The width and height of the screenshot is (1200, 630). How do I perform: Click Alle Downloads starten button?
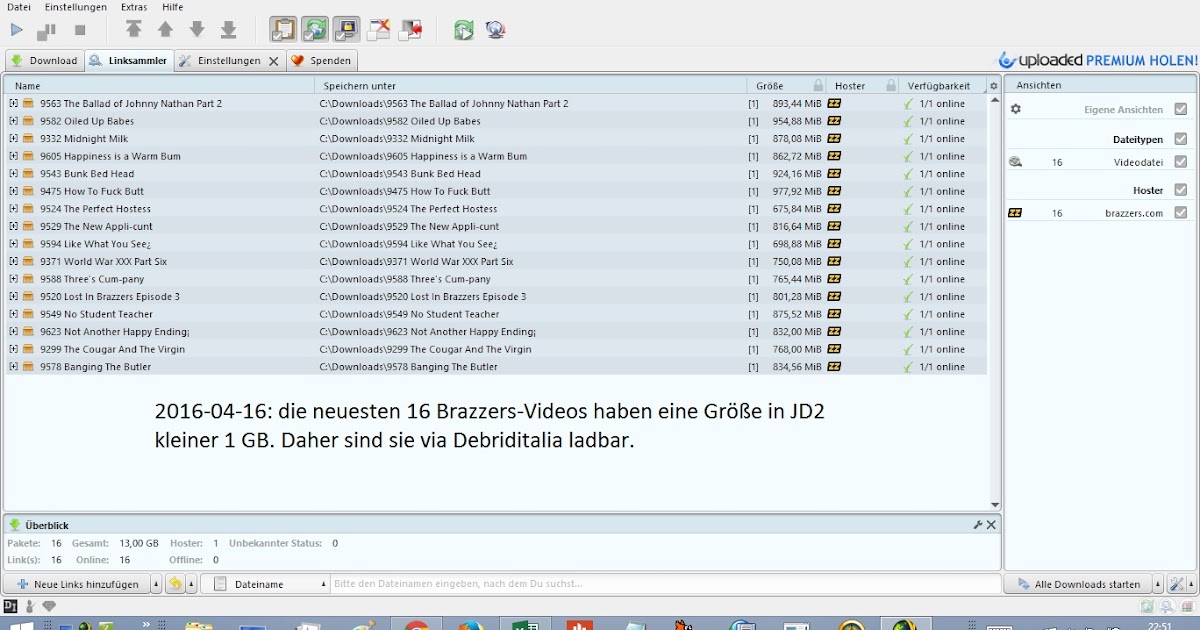(x=1078, y=584)
